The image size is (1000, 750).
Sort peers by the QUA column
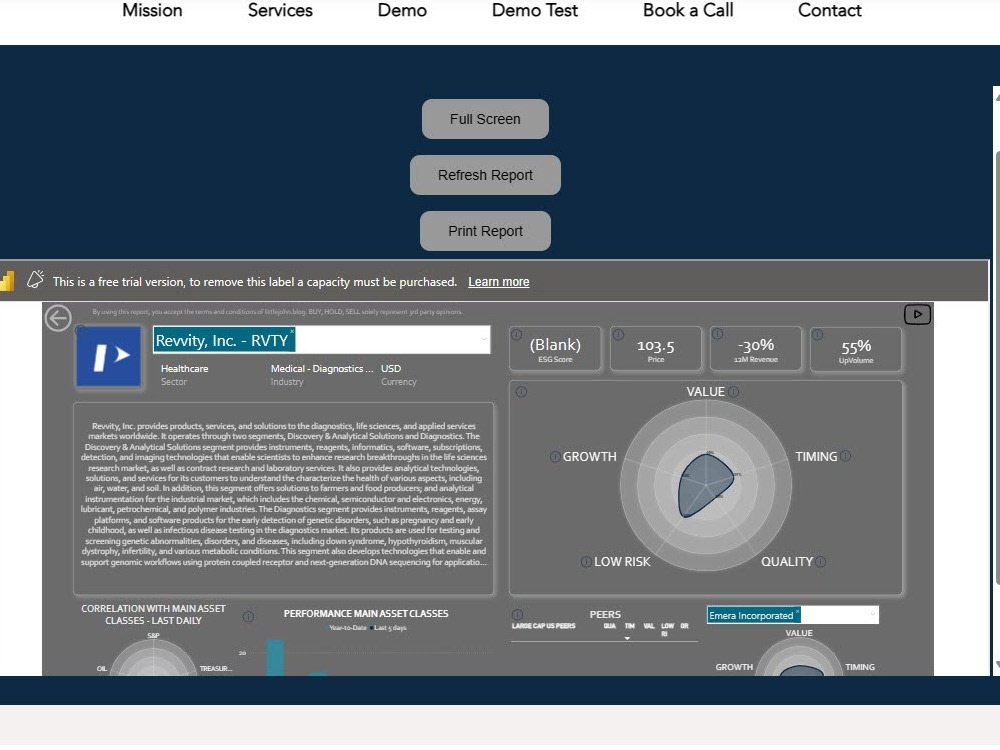click(x=610, y=626)
